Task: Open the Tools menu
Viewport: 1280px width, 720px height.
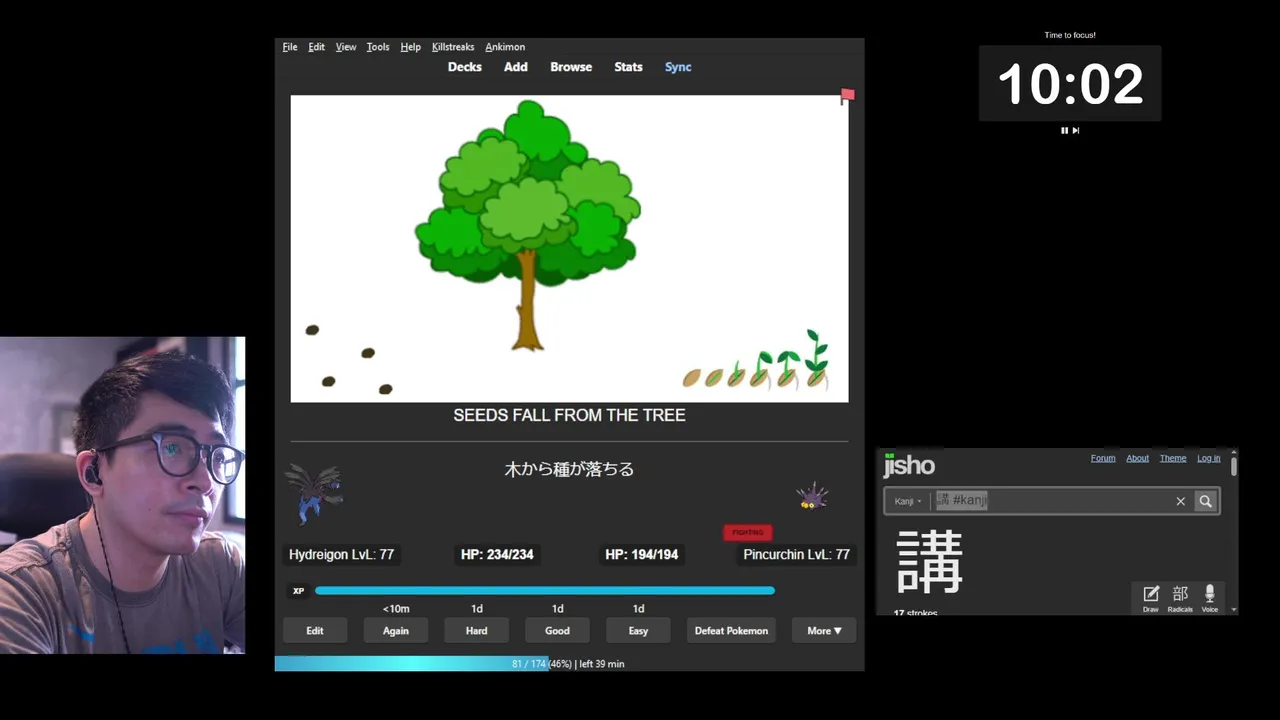Action: (x=378, y=47)
